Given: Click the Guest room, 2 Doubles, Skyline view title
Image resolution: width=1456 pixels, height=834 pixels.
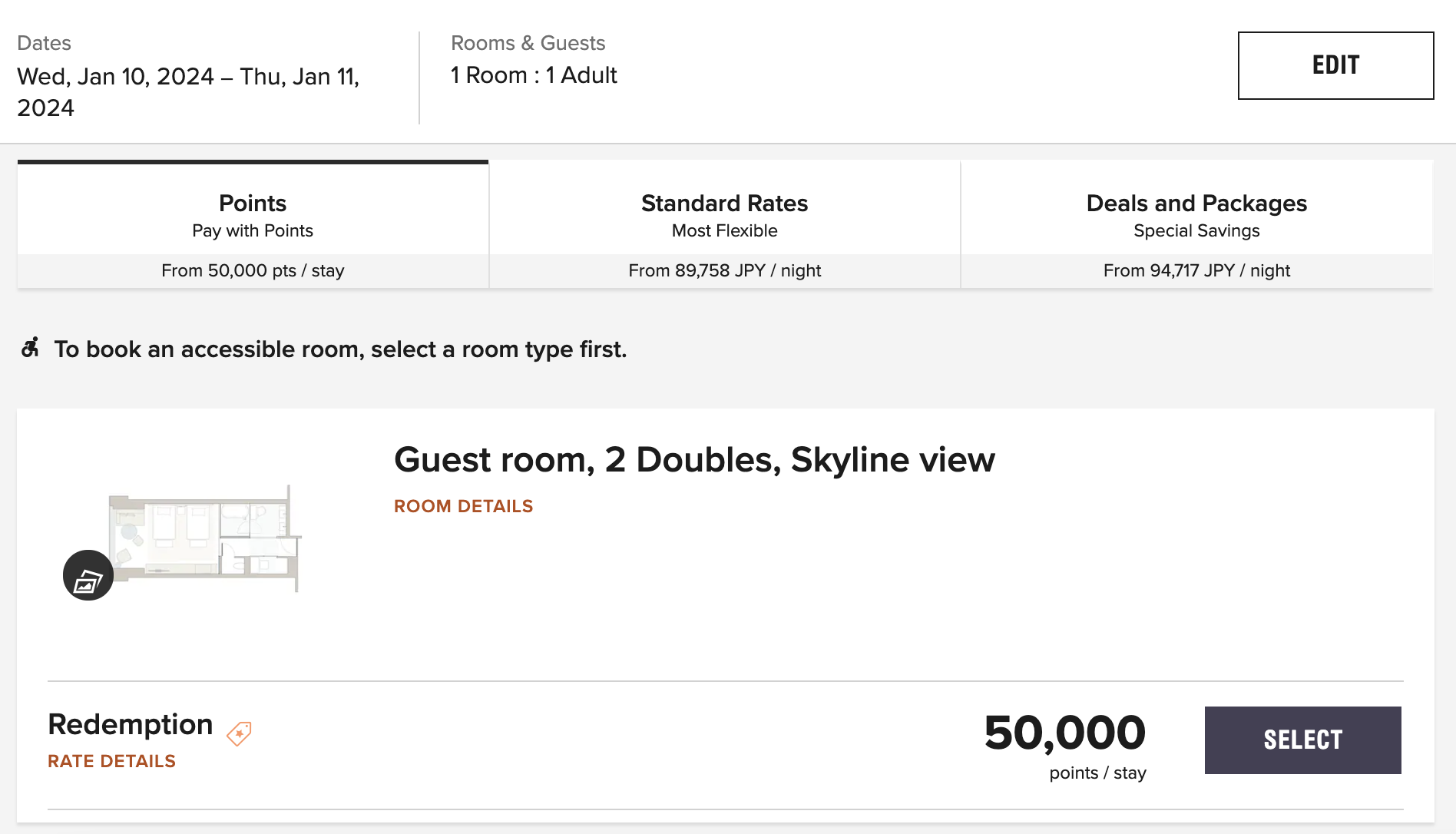Looking at the screenshot, I should (x=694, y=460).
